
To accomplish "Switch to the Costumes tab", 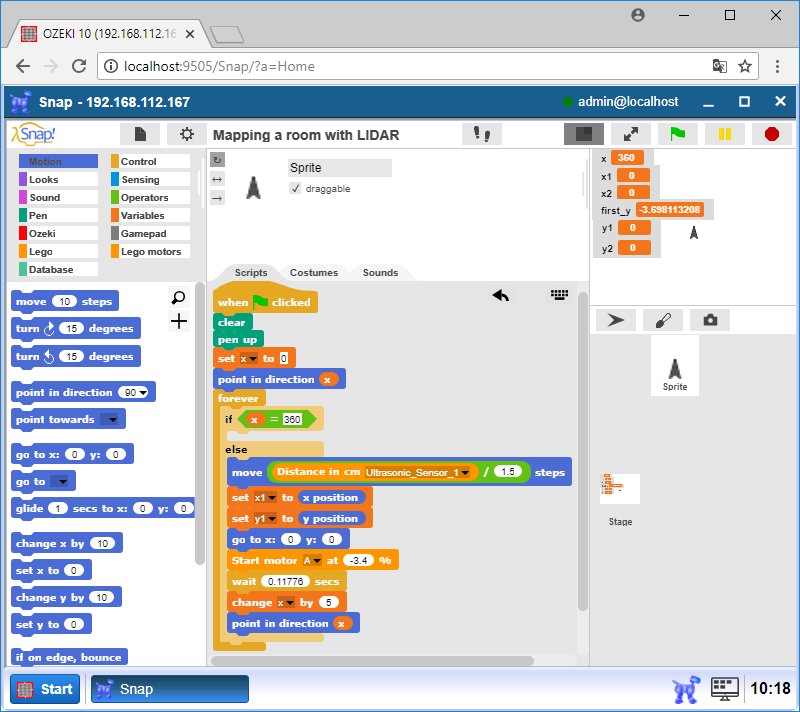I will pyautogui.click(x=313, y=272).
